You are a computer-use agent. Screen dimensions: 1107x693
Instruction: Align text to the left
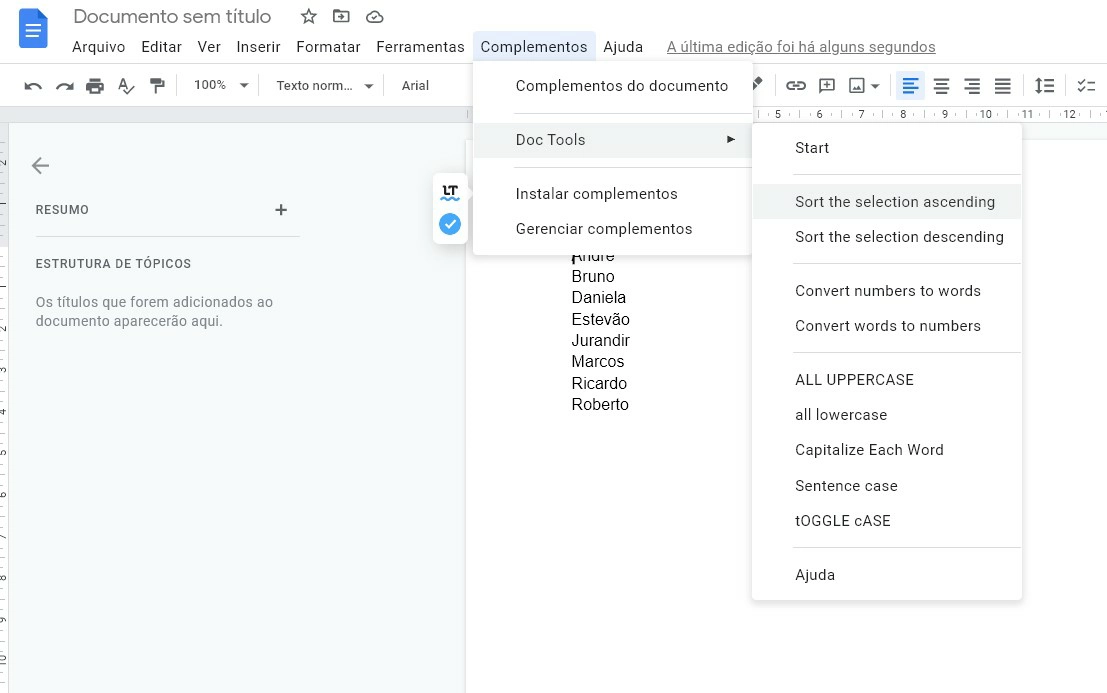(x=910, y=86)
